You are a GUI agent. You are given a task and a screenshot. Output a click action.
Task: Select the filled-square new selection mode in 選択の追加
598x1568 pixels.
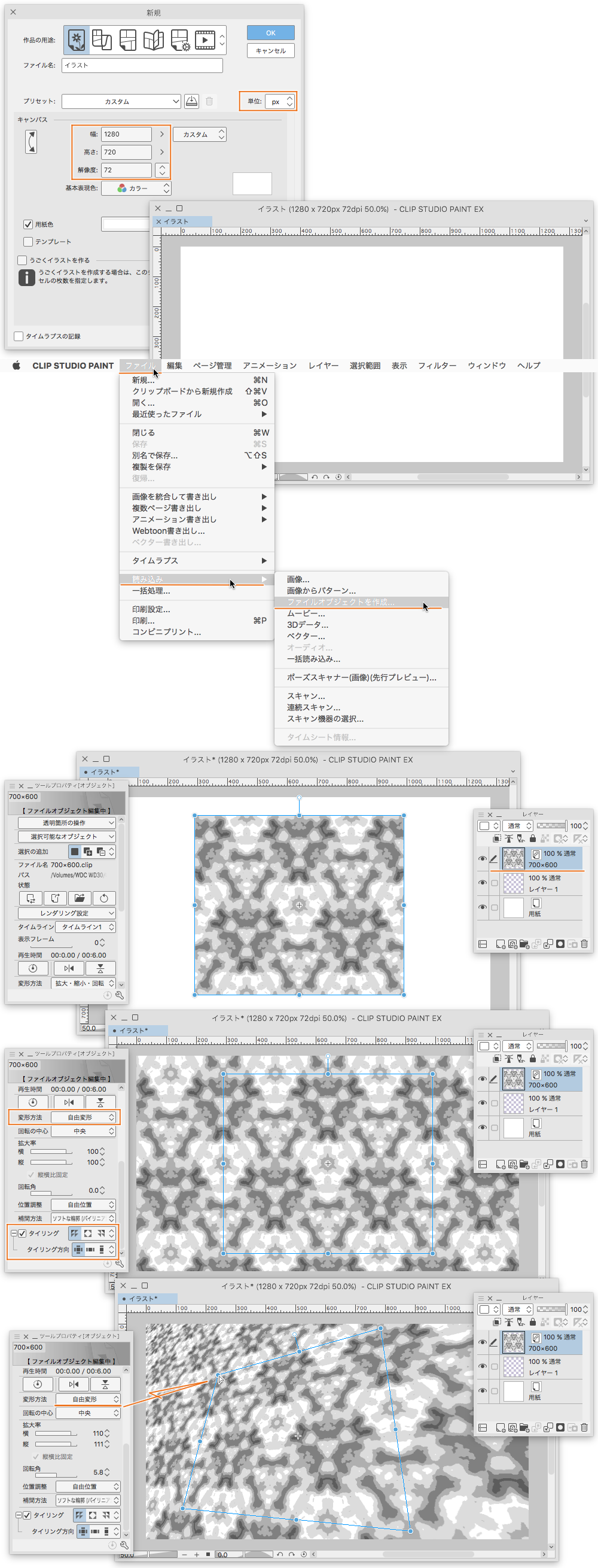(x=75, y=852)
